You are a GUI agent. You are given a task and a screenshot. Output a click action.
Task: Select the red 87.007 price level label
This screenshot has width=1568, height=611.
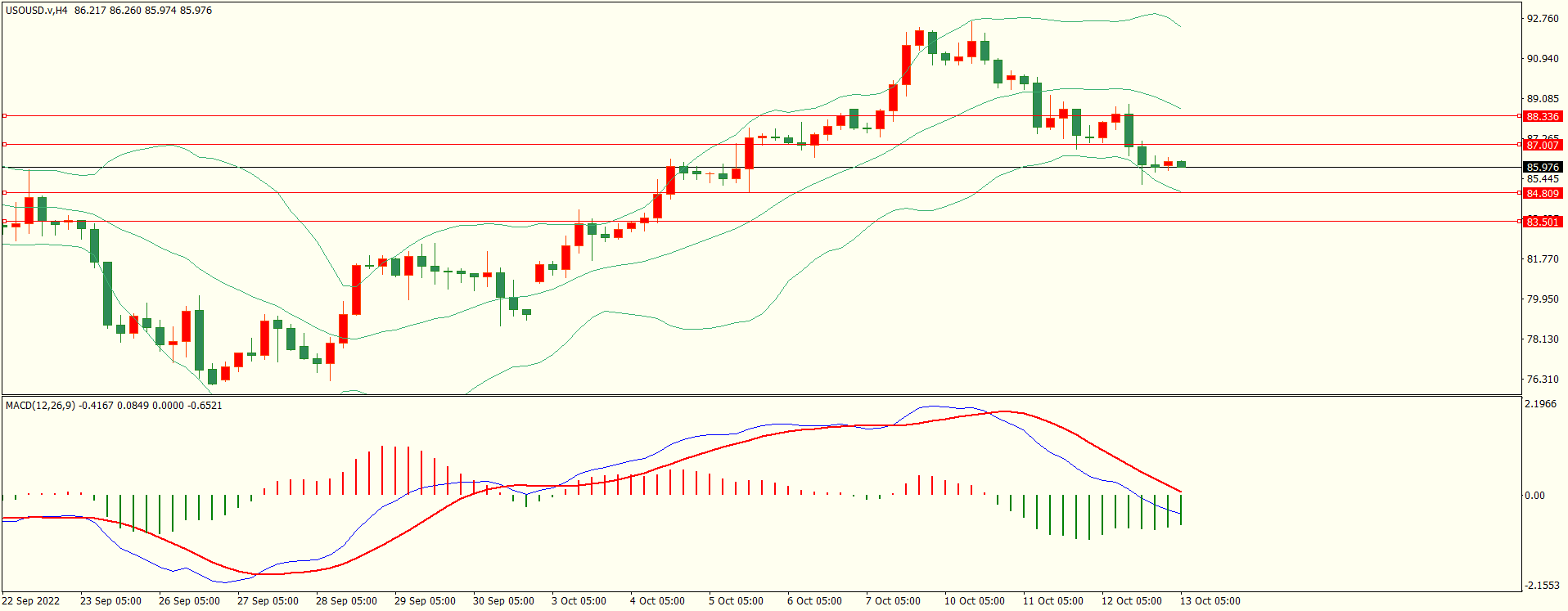tap(1543, 145)
